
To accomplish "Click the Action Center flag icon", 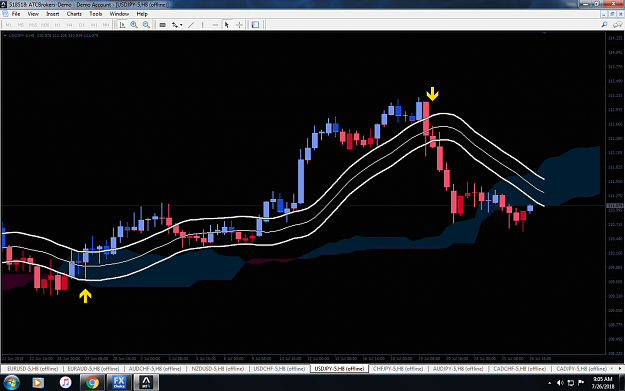I will (581, 383).
